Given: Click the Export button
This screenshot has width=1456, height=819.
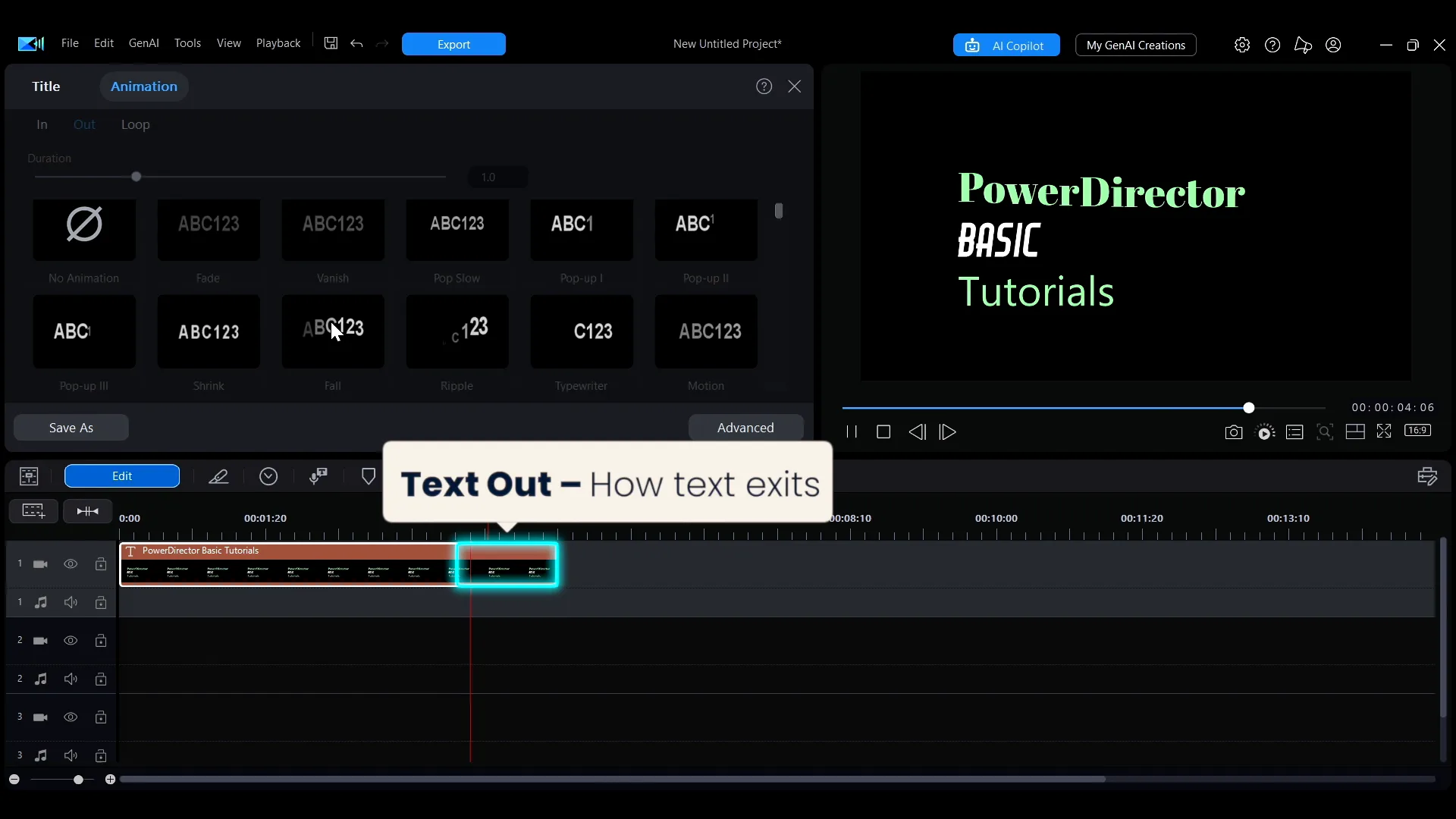Looking at the screenshot, I should point(453,44).
